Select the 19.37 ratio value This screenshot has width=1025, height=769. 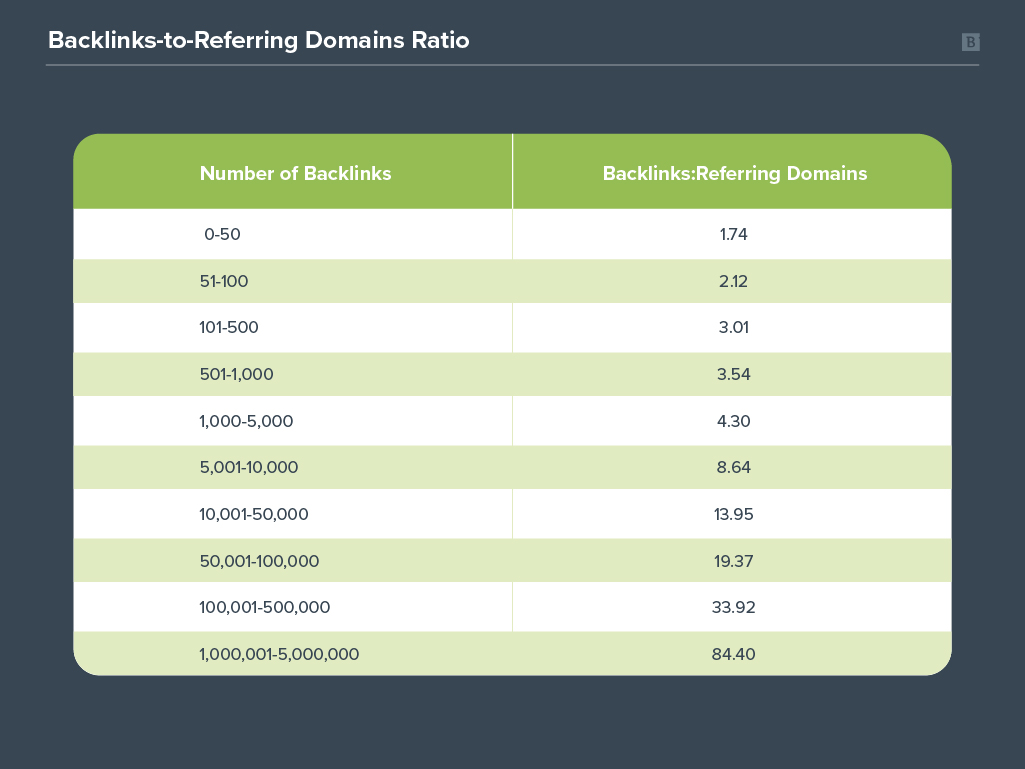click(732, 561)
